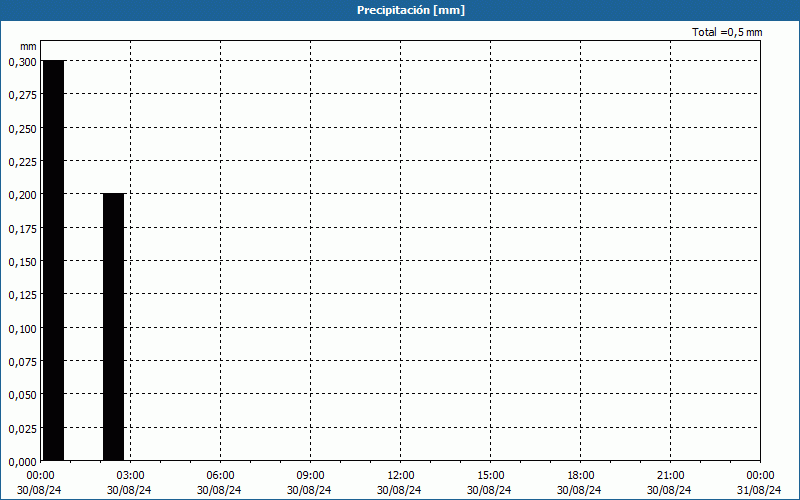Click the y-axis value 0,050
Viewport: 800px width, 500px height.
click(x=22, y=395)
